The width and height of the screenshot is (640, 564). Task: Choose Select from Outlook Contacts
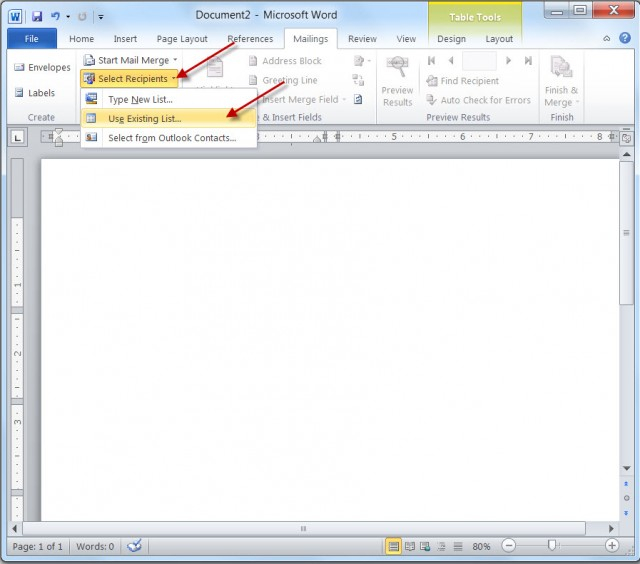click(169, 138)
